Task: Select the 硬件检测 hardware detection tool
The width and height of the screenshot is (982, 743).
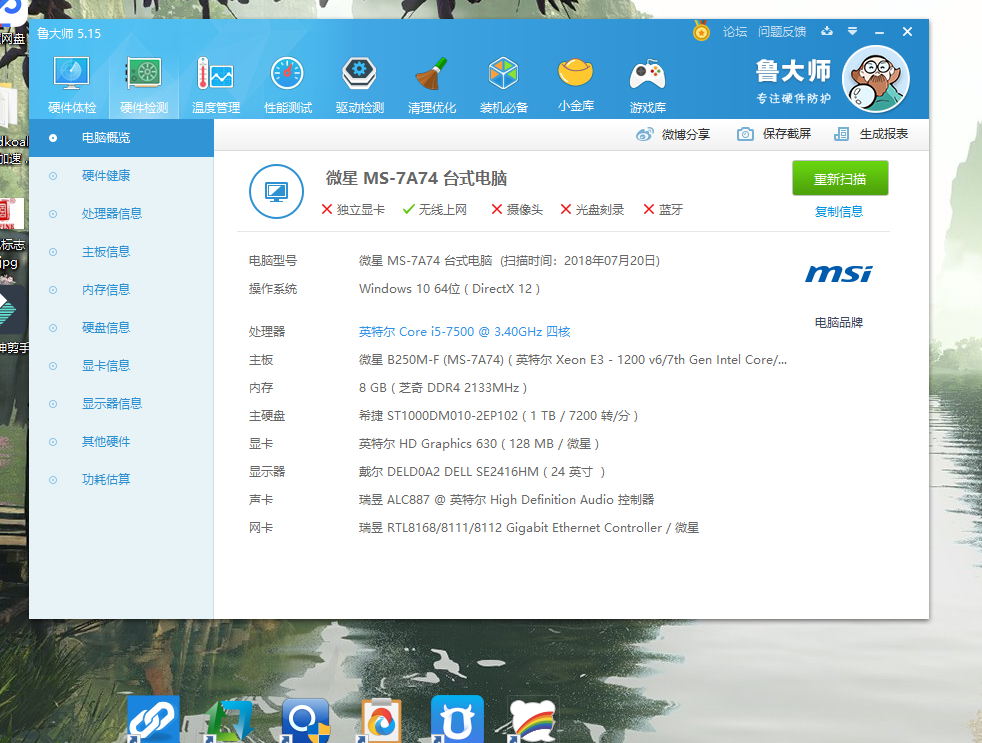Action: [x=144, y=85]
